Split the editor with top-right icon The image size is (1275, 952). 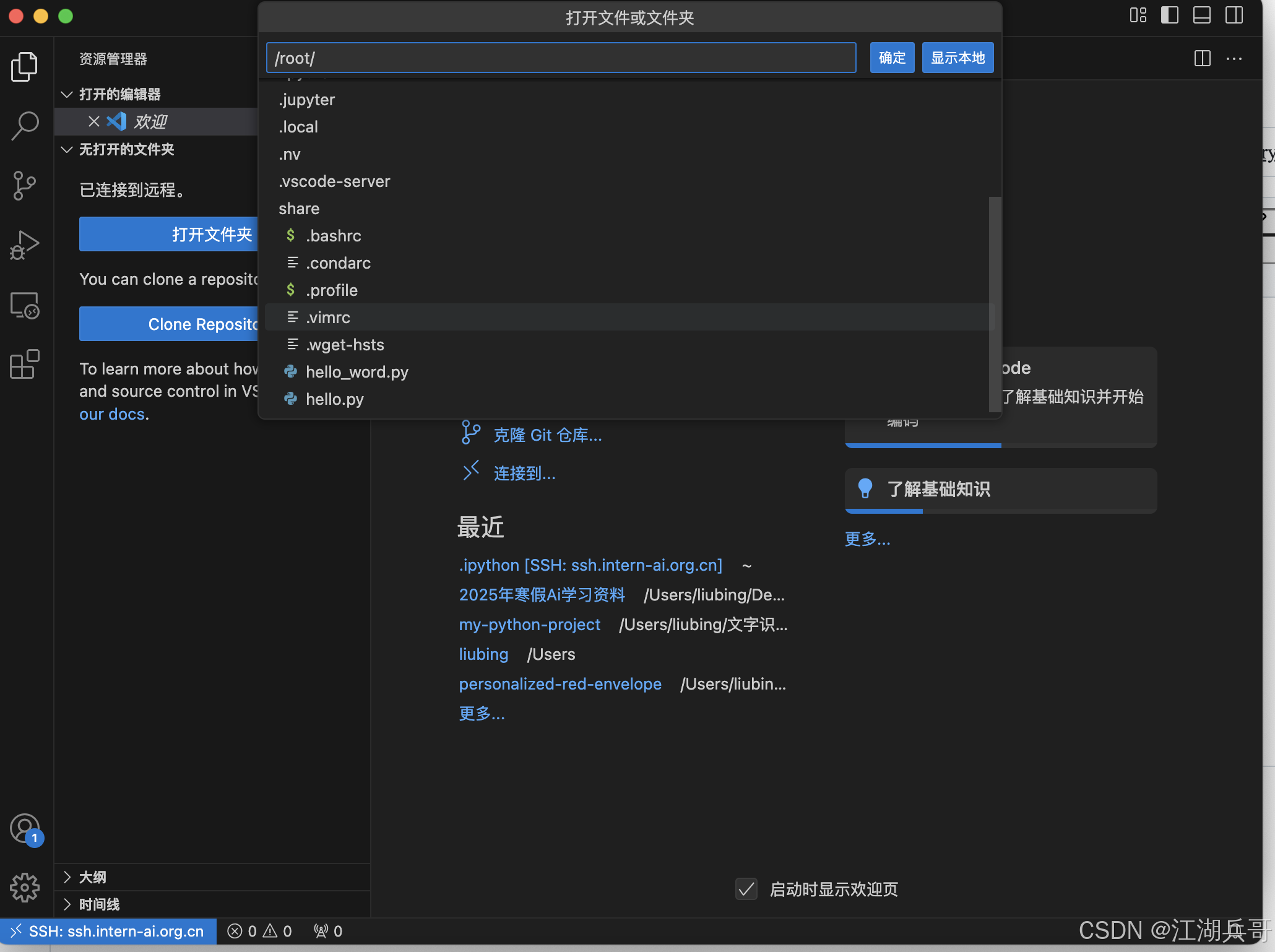[x=1202, y=59]
